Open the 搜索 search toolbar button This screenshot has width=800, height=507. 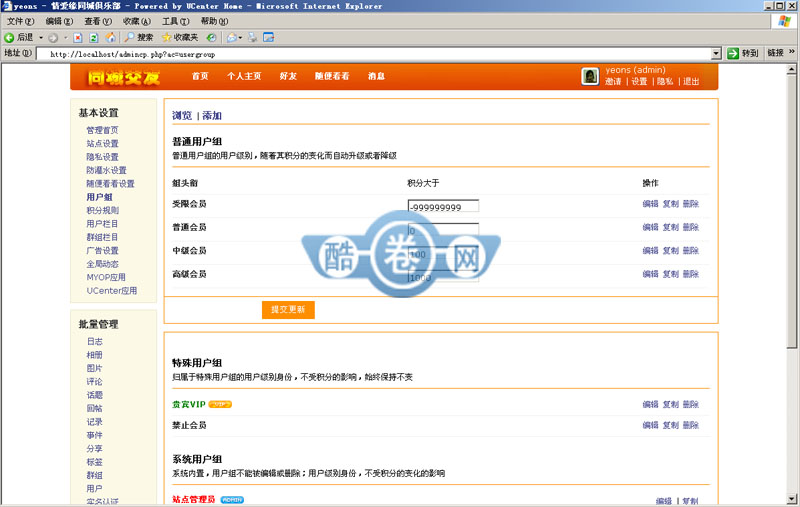(x=139, y=38)
